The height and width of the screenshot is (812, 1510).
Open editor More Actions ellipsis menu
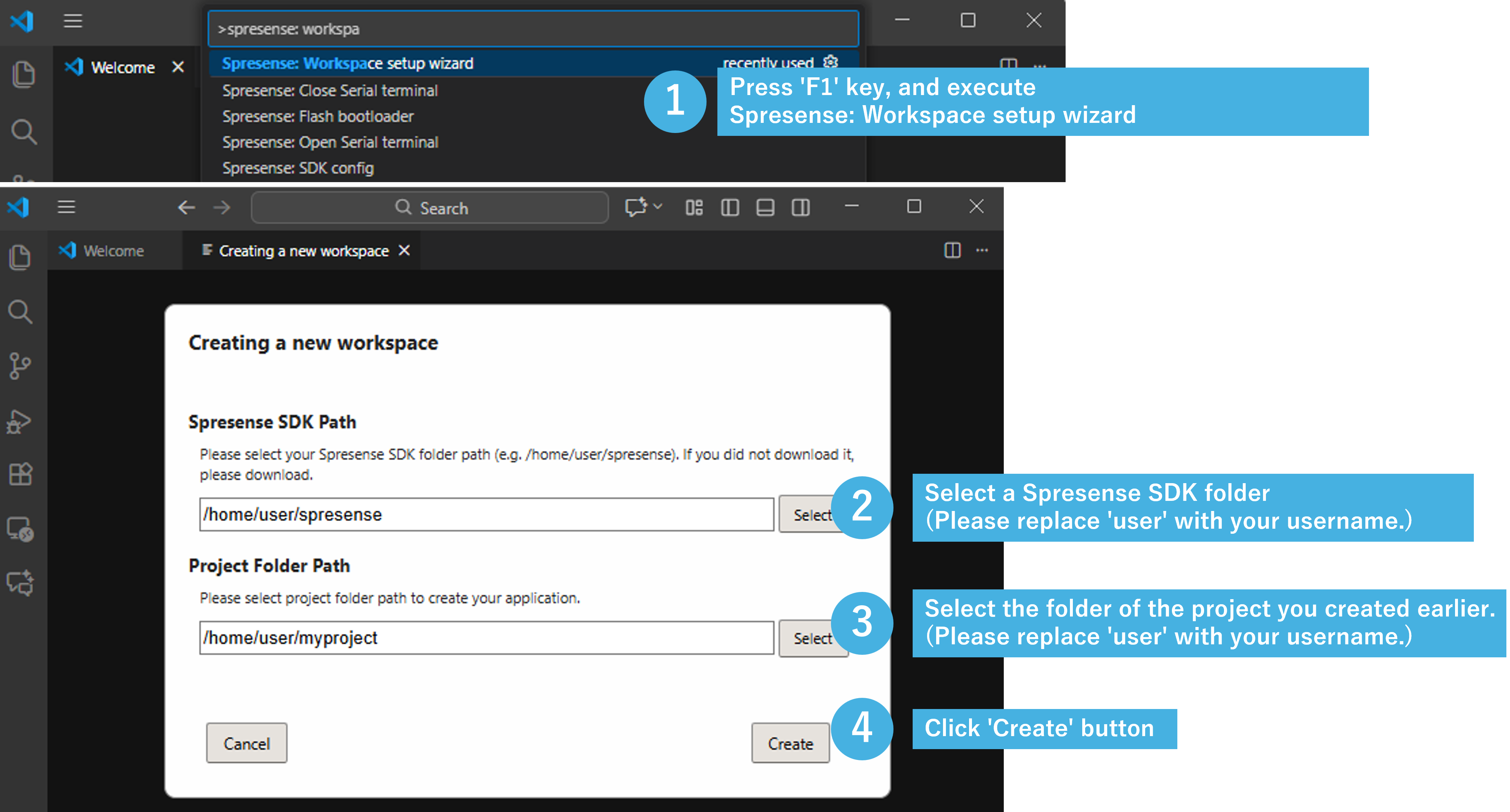coord(982,251)
